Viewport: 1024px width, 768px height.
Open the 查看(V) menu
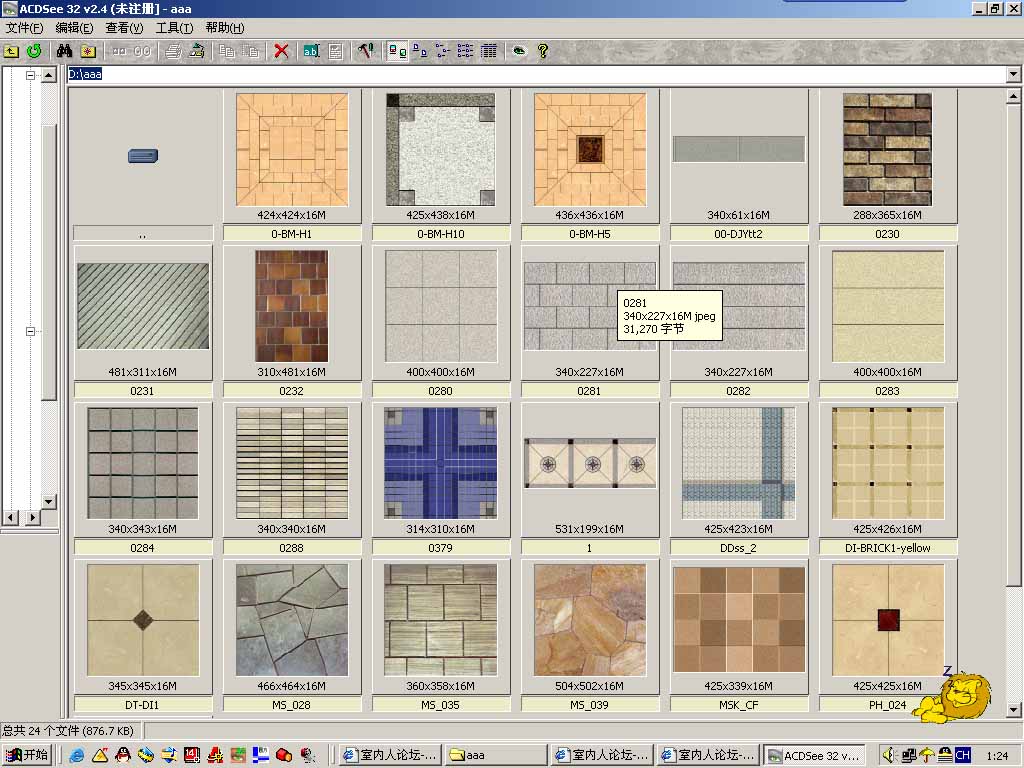(x=124, y=28)
